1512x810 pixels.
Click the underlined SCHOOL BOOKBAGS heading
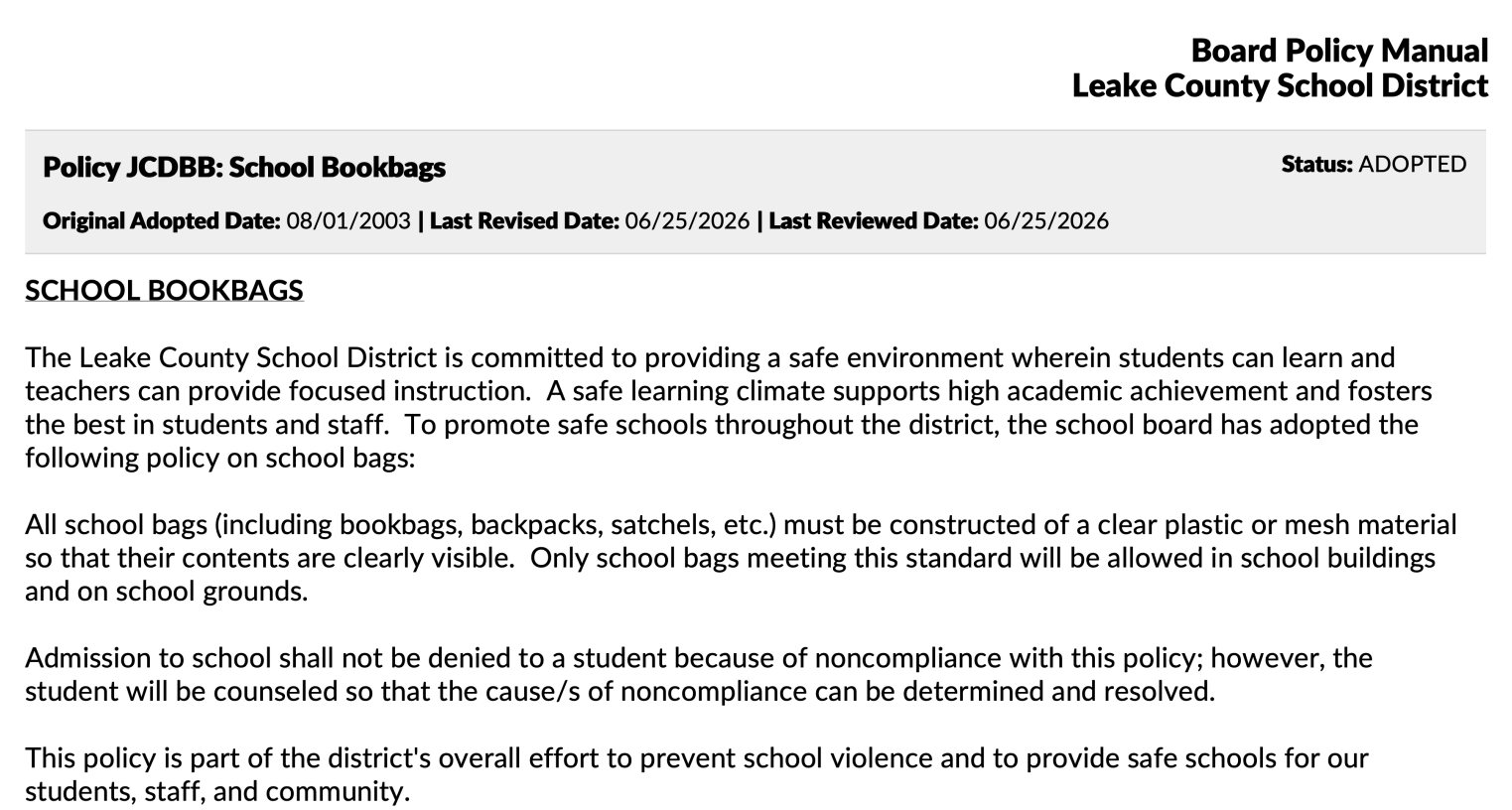click(x=164, y=290)
